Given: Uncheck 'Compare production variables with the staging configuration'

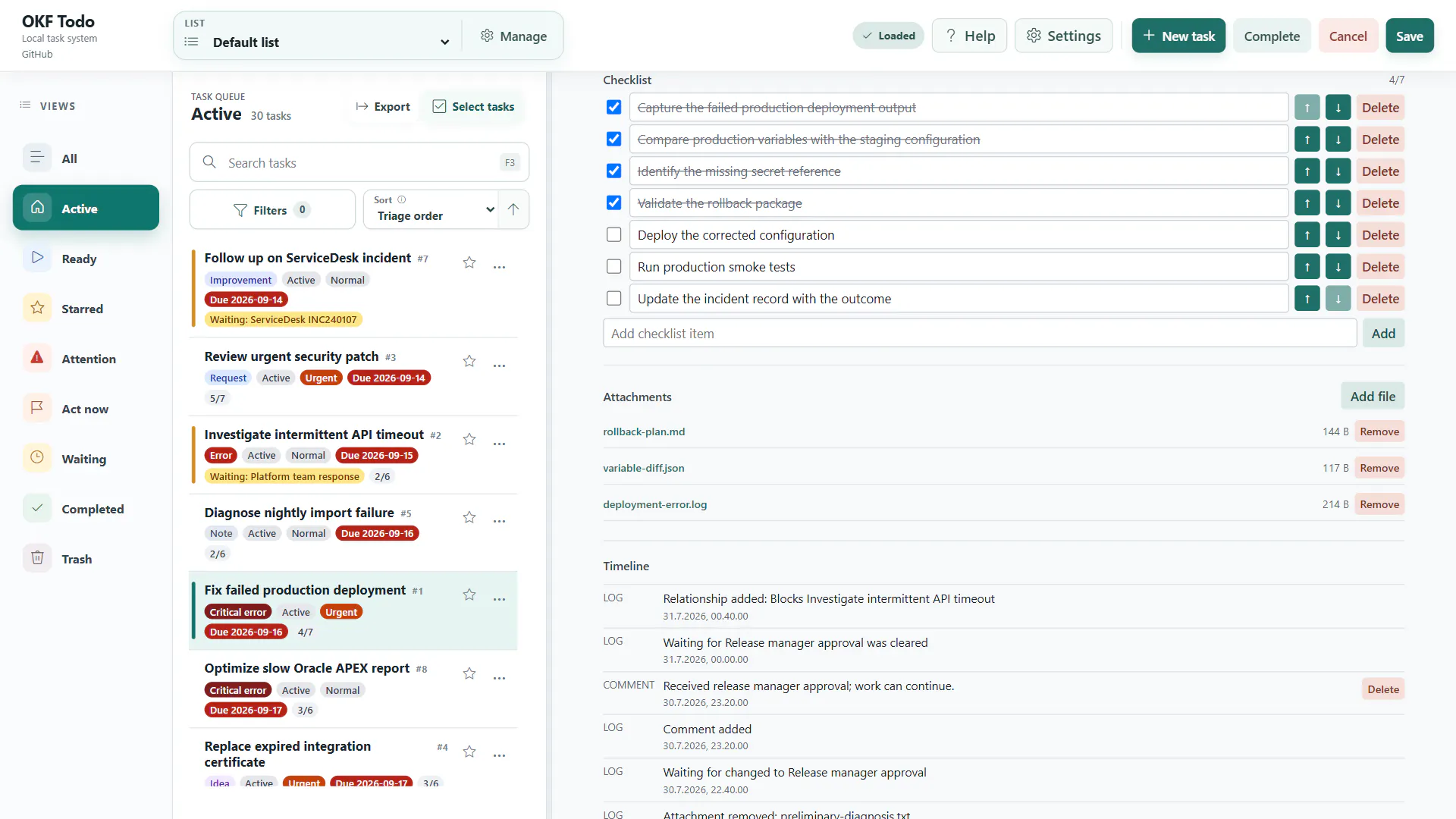Looking at the screenshot, I should click(613, 140).
